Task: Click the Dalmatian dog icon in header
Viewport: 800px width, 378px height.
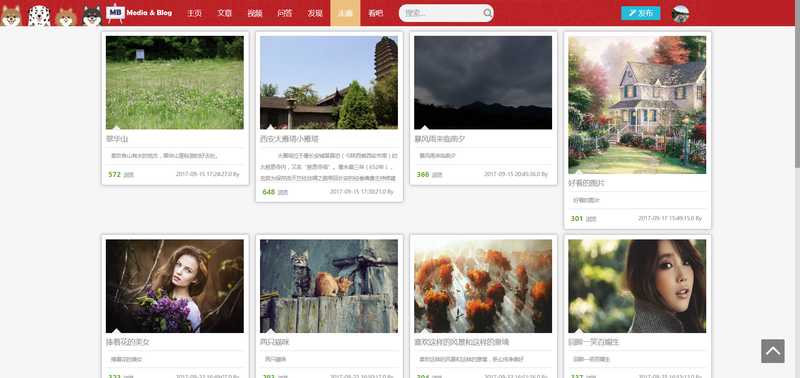Action: [x=39, y=15]
